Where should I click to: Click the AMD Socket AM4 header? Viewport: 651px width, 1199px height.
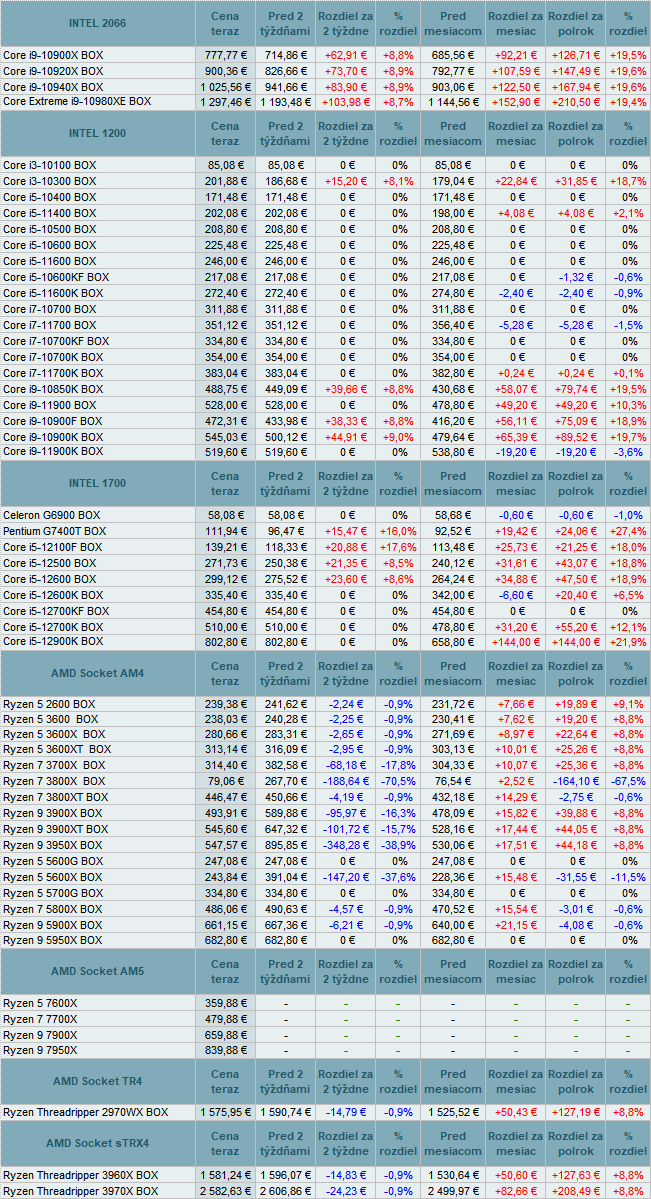[98, 674]
